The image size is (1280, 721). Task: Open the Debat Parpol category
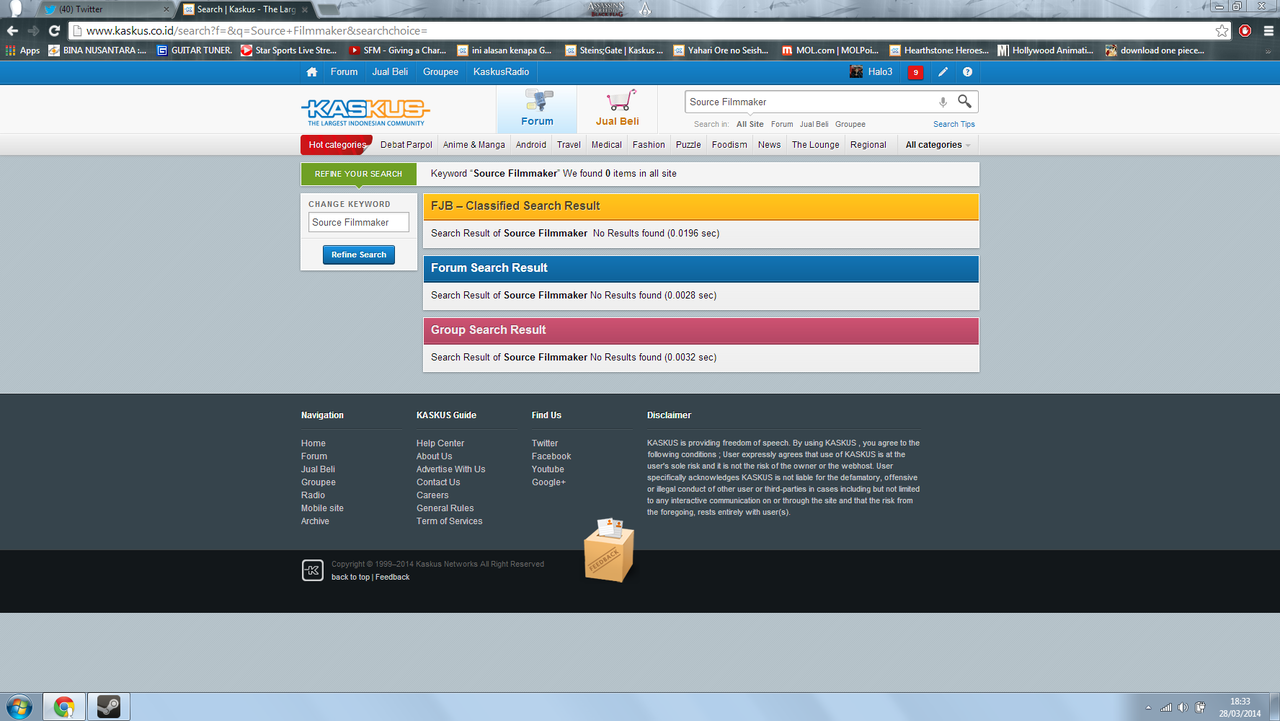tap(406, 145)
